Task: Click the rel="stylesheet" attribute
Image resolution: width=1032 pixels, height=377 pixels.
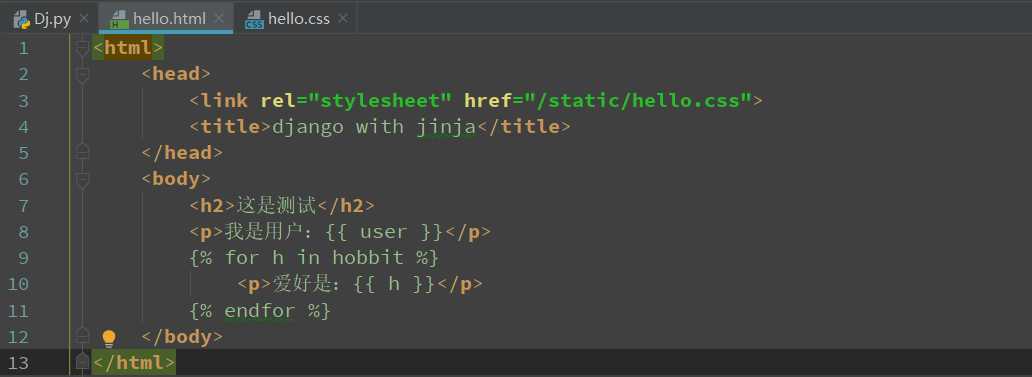Action: tap(356, 101)
